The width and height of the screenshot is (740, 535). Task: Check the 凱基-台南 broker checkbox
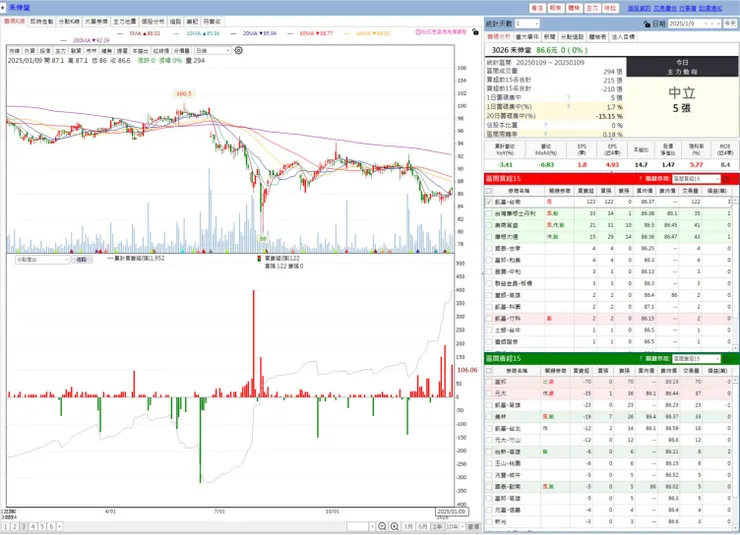[x=489, y=202]
